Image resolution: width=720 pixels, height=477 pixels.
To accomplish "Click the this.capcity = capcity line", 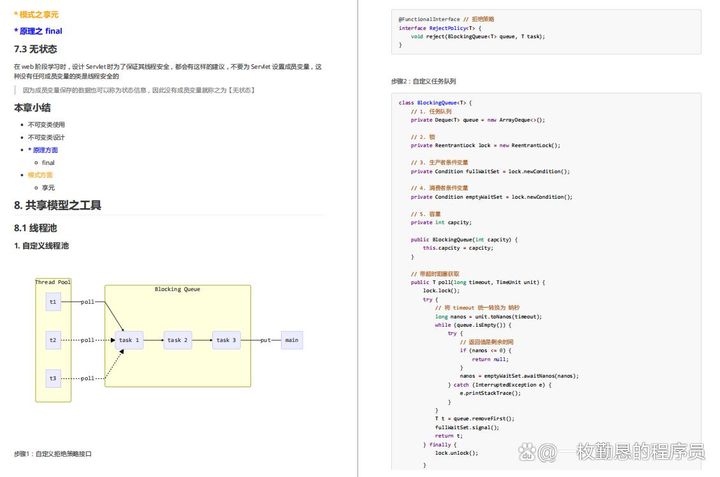I will pos(458,248).
